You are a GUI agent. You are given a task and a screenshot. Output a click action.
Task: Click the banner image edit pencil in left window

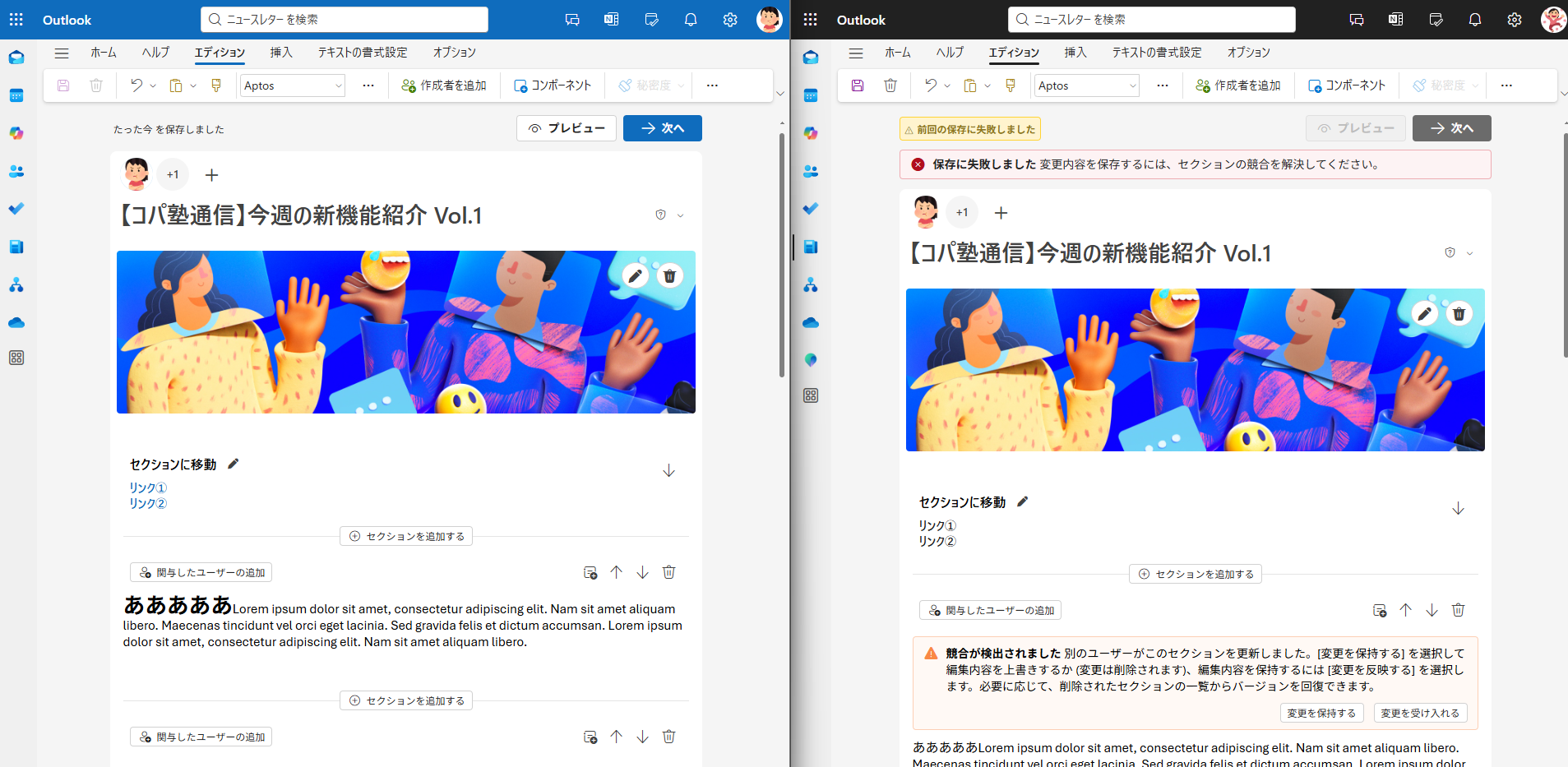tap(635, 276)
